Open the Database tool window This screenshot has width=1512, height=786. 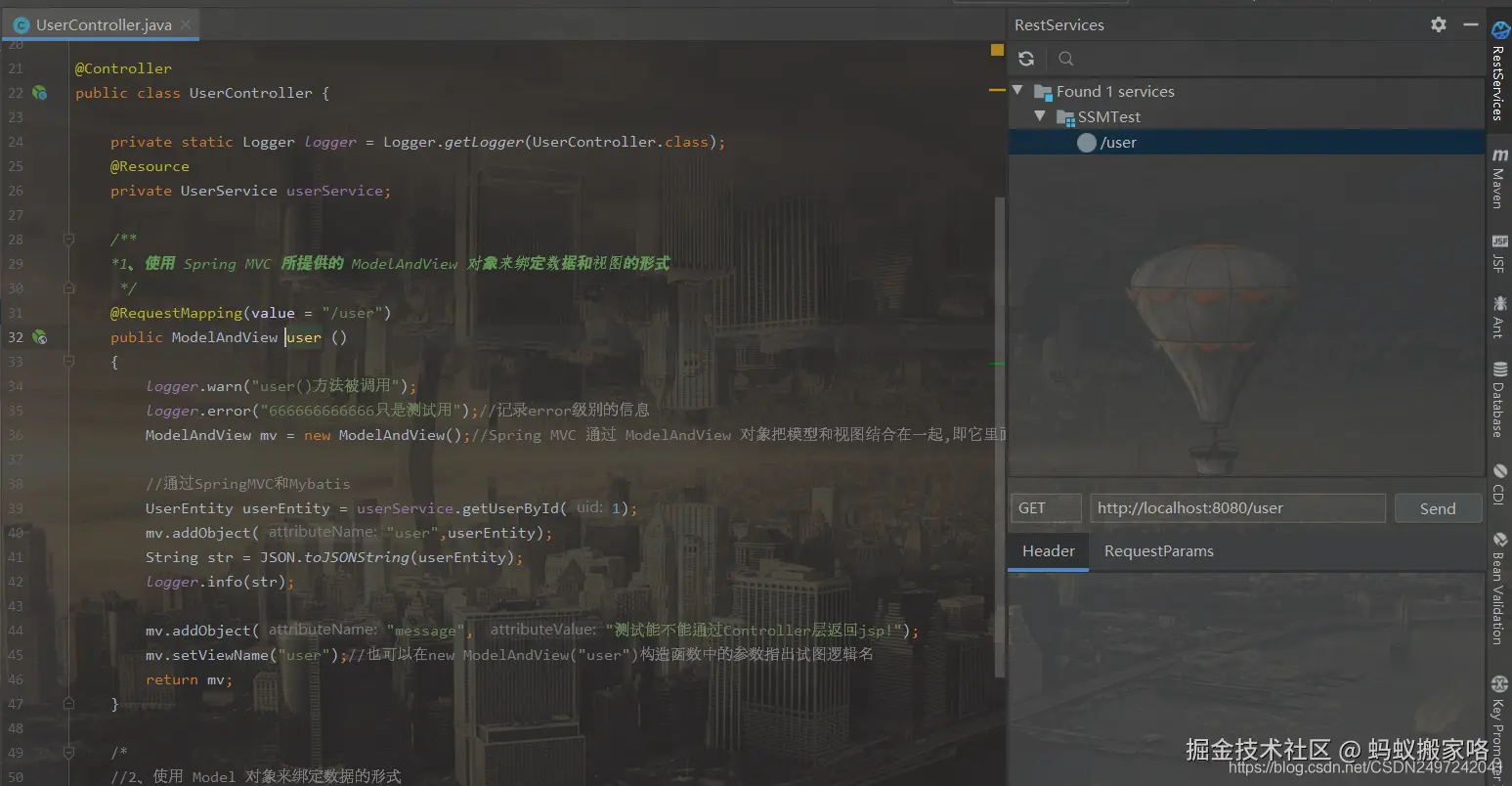pos(1498,400)
